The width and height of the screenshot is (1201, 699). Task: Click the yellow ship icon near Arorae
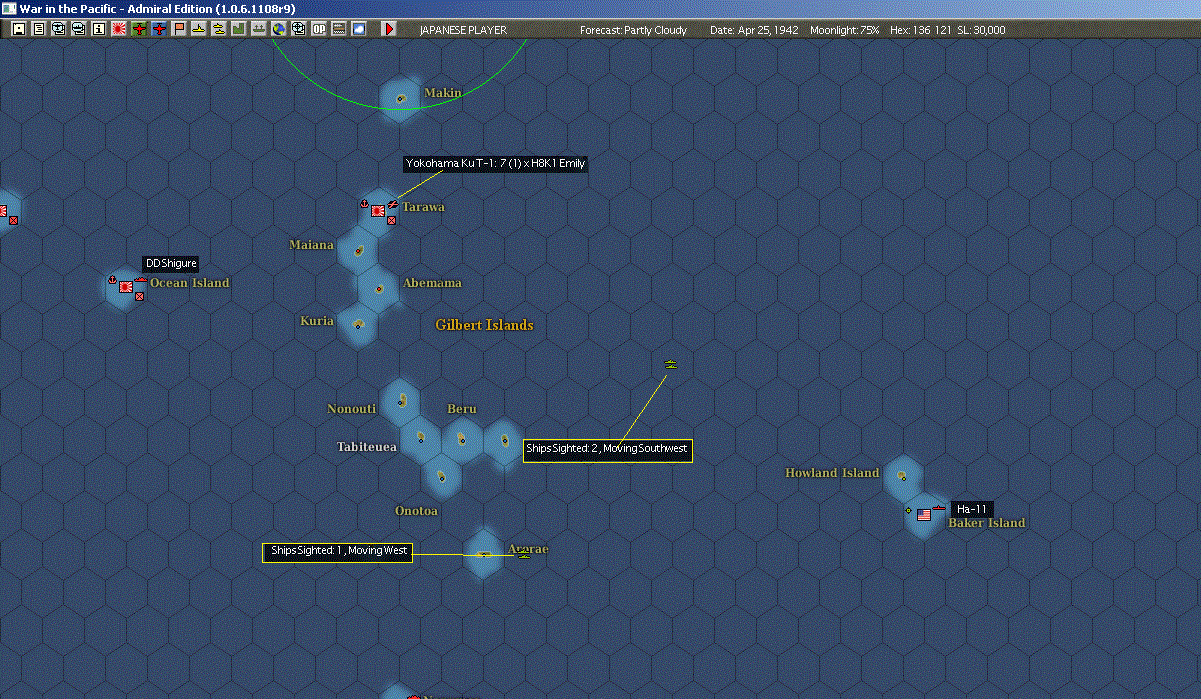524,553
